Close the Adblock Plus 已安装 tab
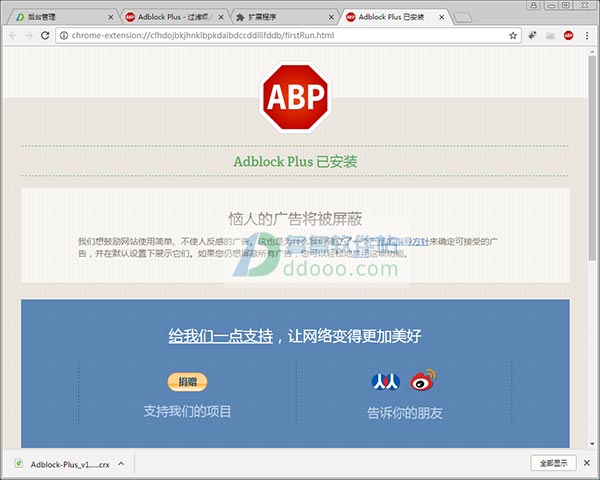Image resolution: width=600 pixels, height=480 pixels. click(x=442, y=17)
